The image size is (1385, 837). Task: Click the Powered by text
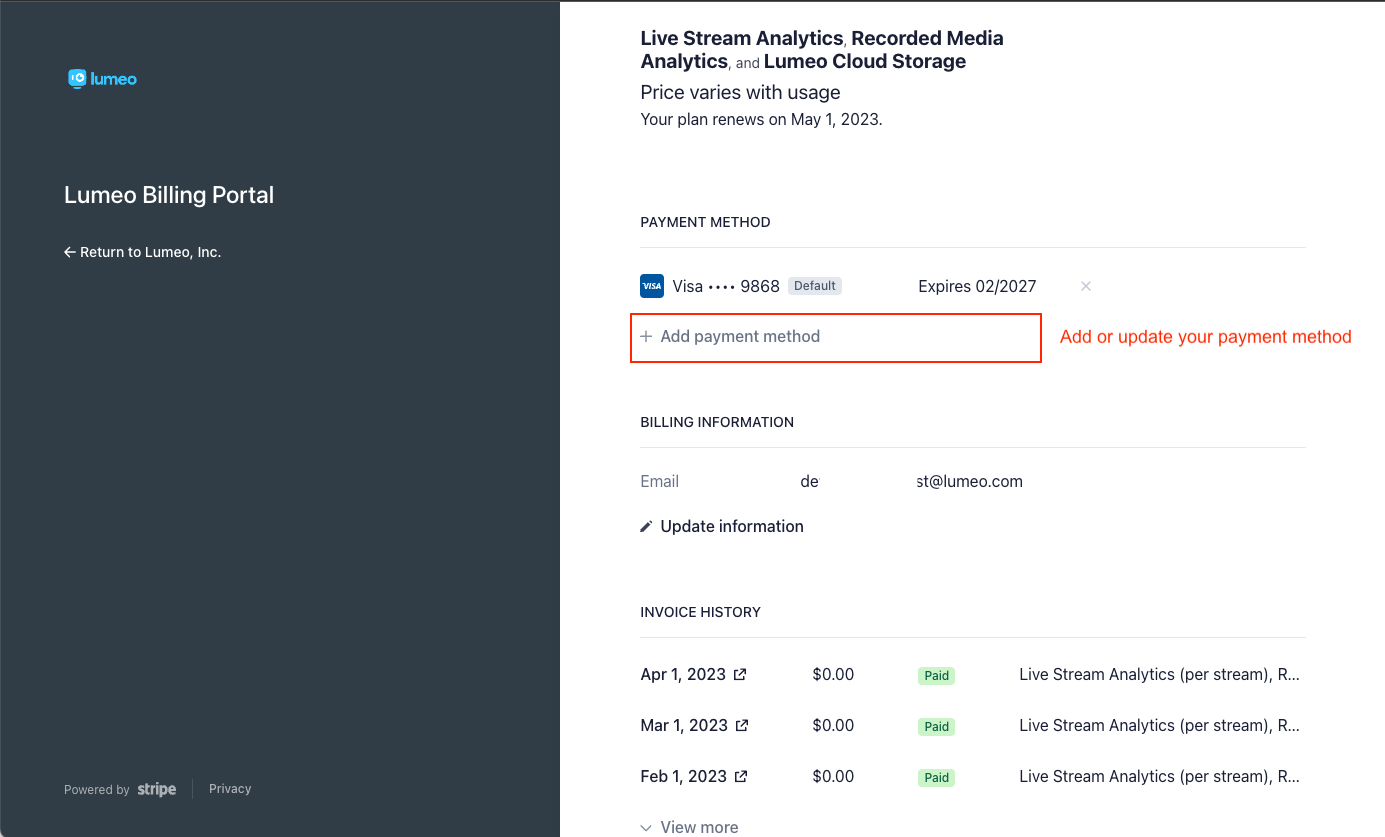pos(97,790)
